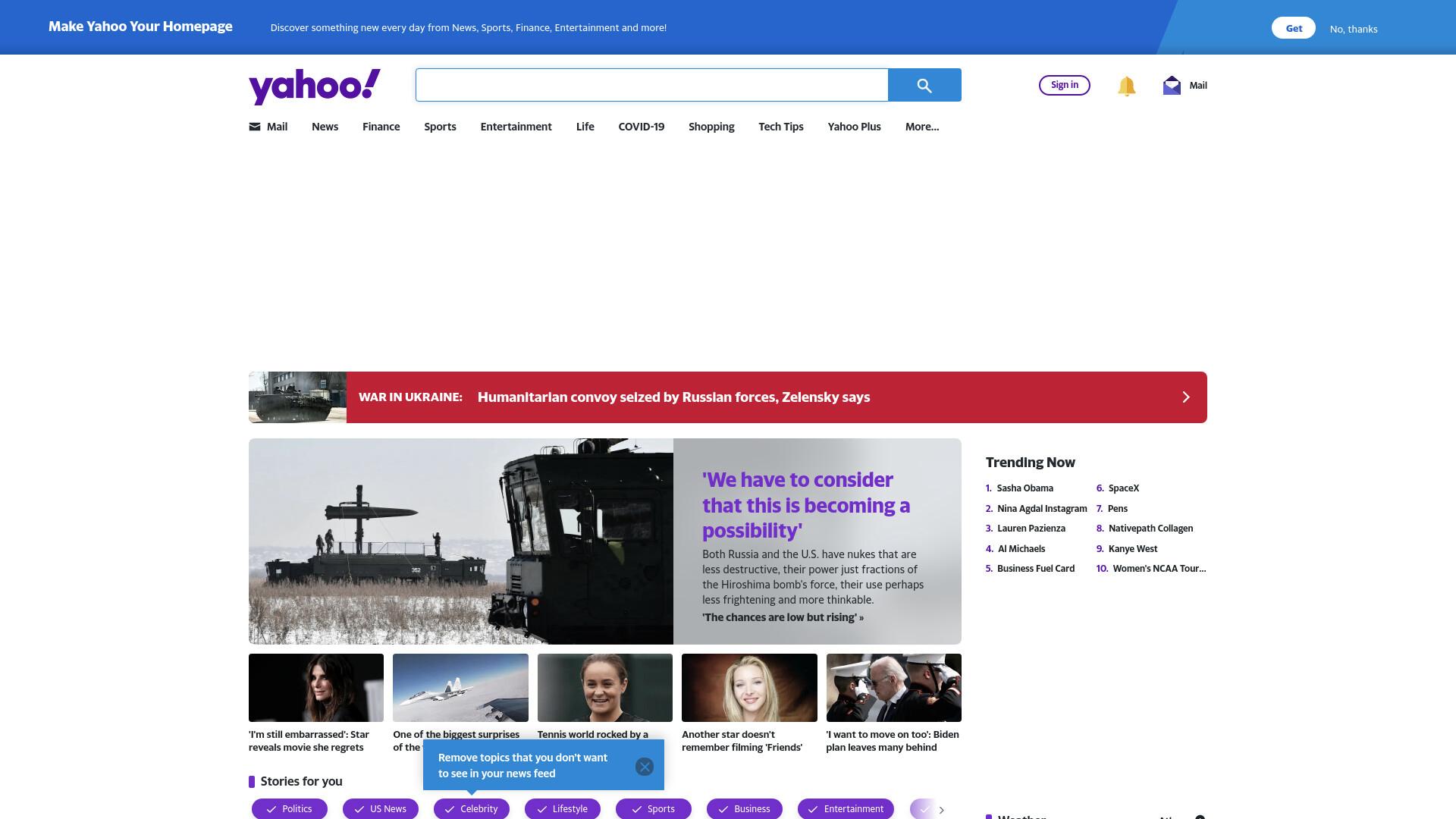Screen dimensions: 1456x819
Task: Toggle the Entertainment topic chip
Action: [x=846, y=809]
